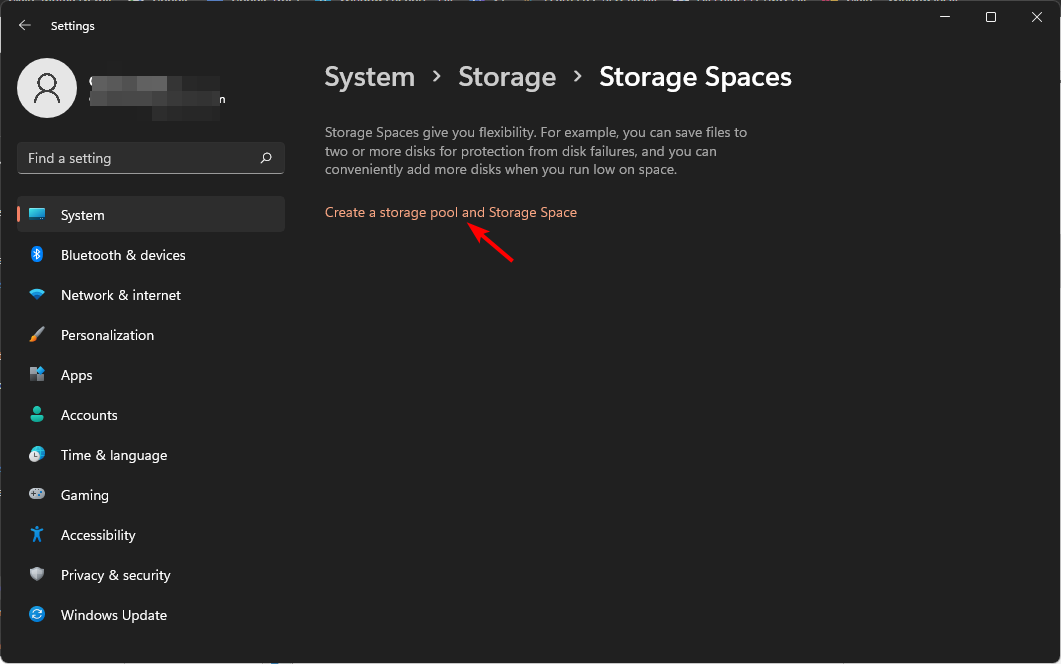This screenshot has height=664, width=1061.
Task: Open the user profile picture
Action: click(47, 88)
